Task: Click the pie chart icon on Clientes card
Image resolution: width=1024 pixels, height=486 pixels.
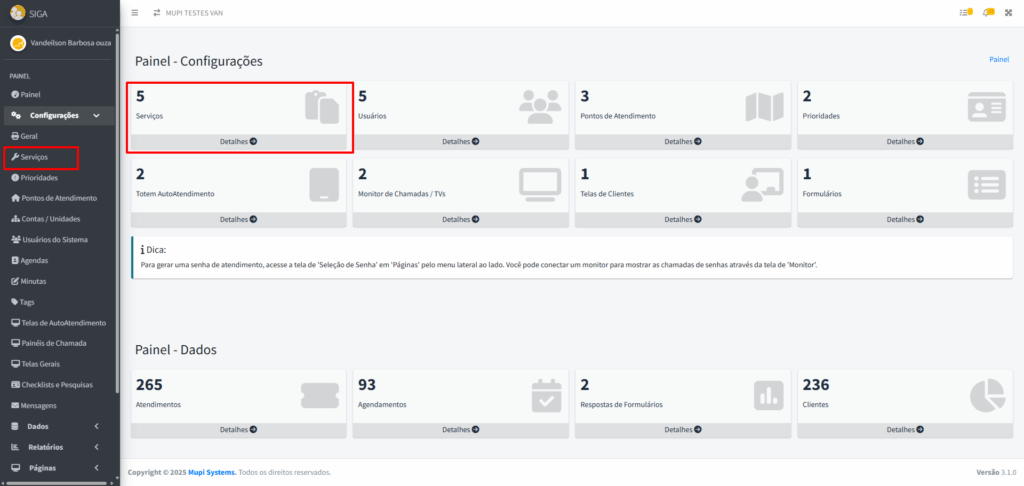Action: (986, 396)
